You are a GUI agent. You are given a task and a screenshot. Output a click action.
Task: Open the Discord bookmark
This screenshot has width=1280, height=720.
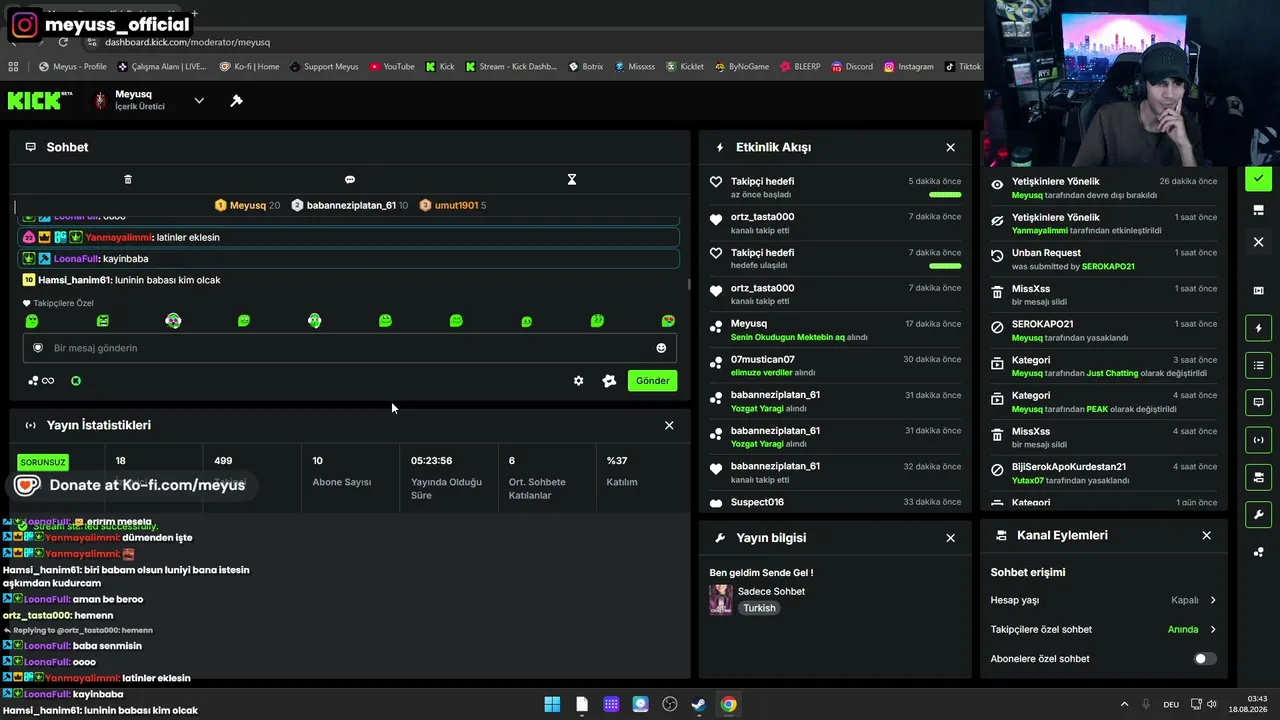click(851, 67)
